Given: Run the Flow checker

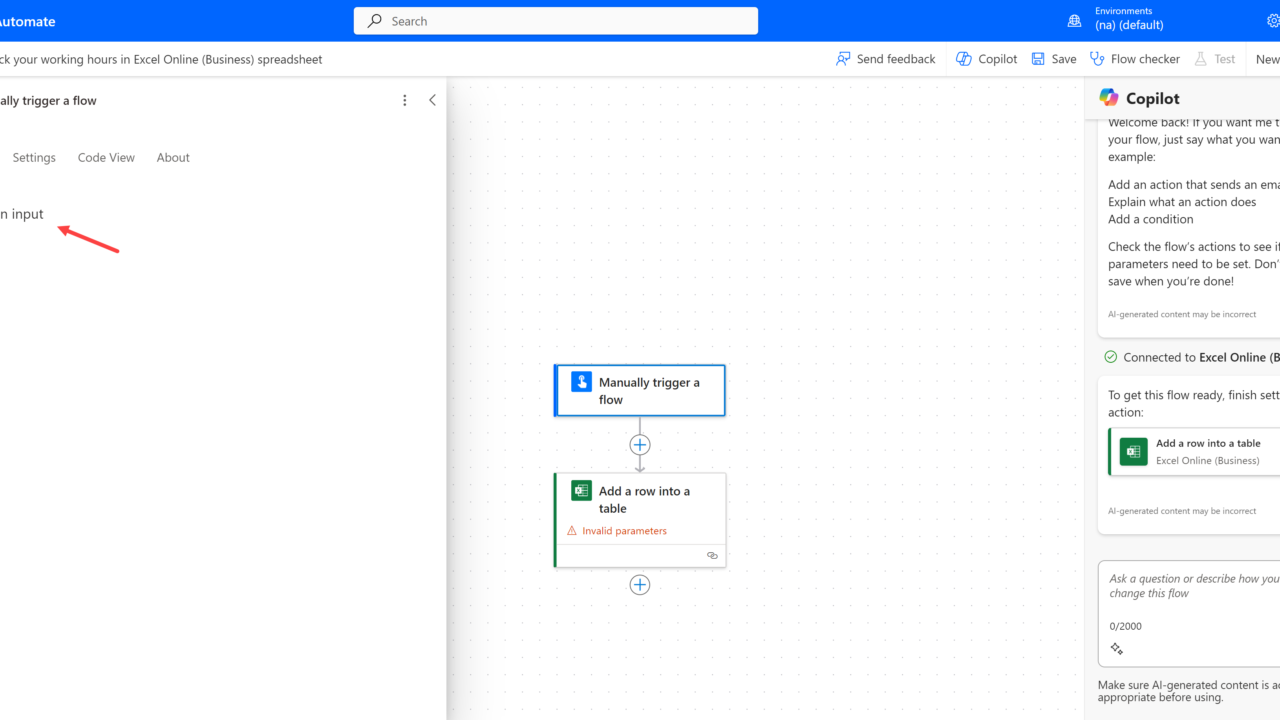Looking at the screenshot, I should (1135, 59).
